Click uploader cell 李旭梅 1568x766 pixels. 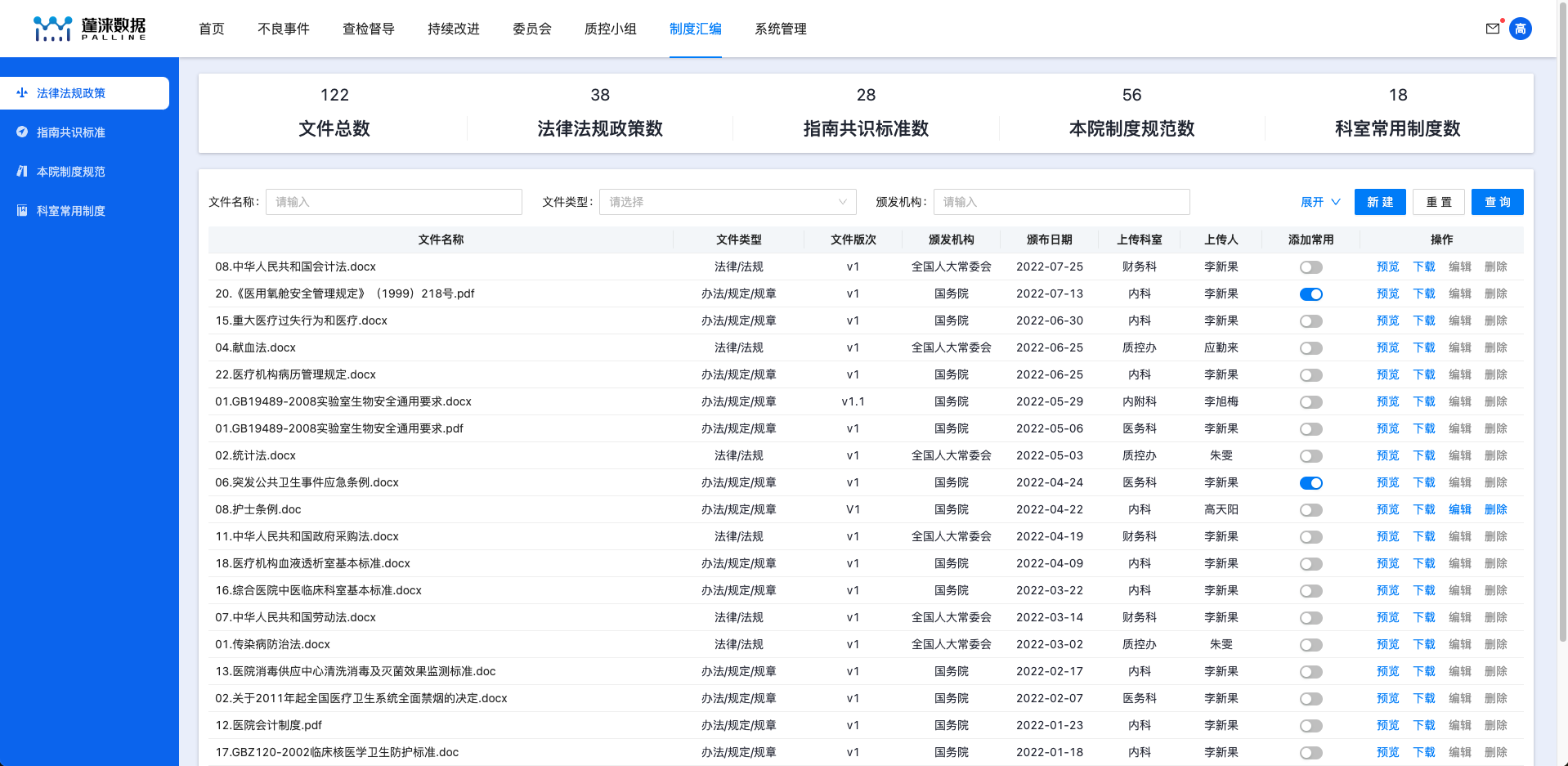pyautogui.click(x=1221, y=401)
